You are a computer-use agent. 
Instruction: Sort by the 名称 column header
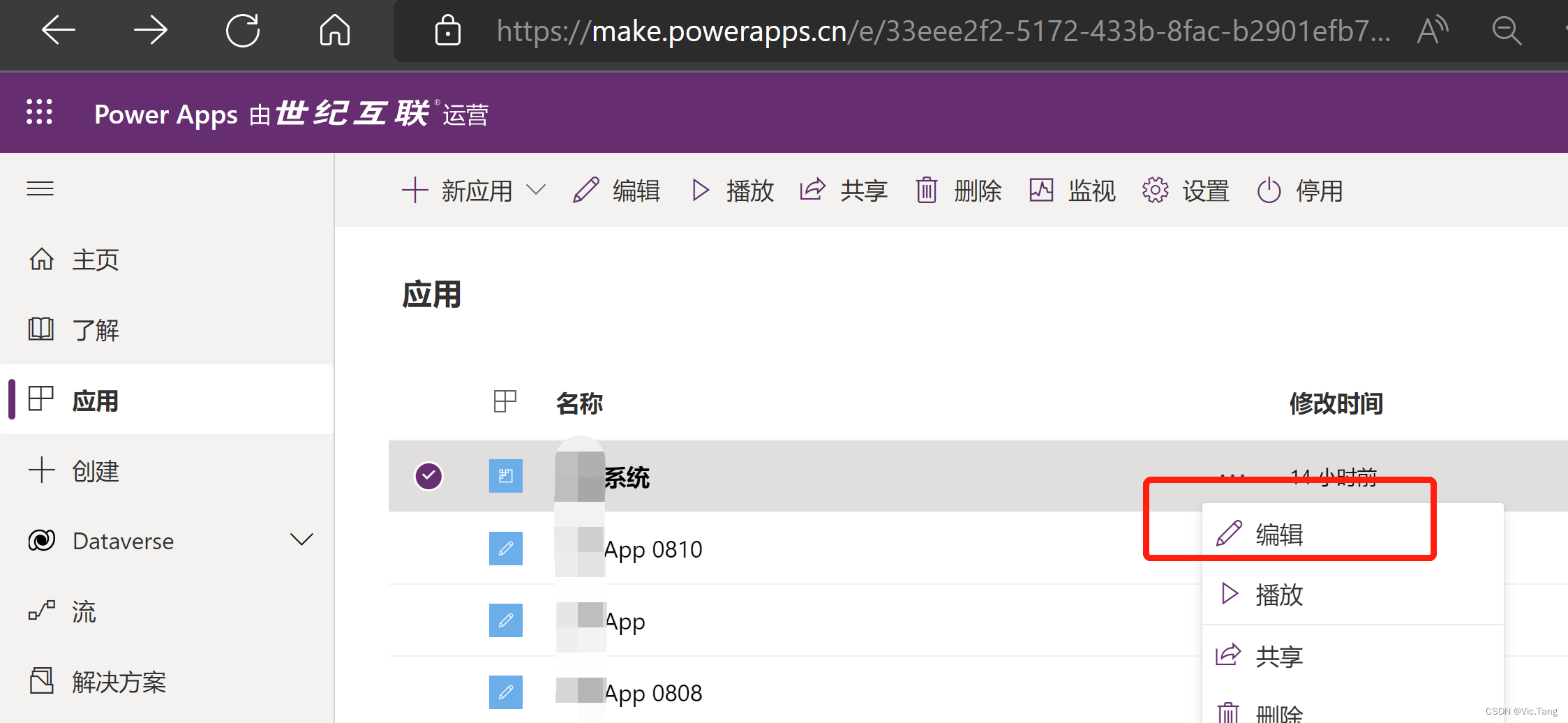pyautogui.click(x=579, y=403)
